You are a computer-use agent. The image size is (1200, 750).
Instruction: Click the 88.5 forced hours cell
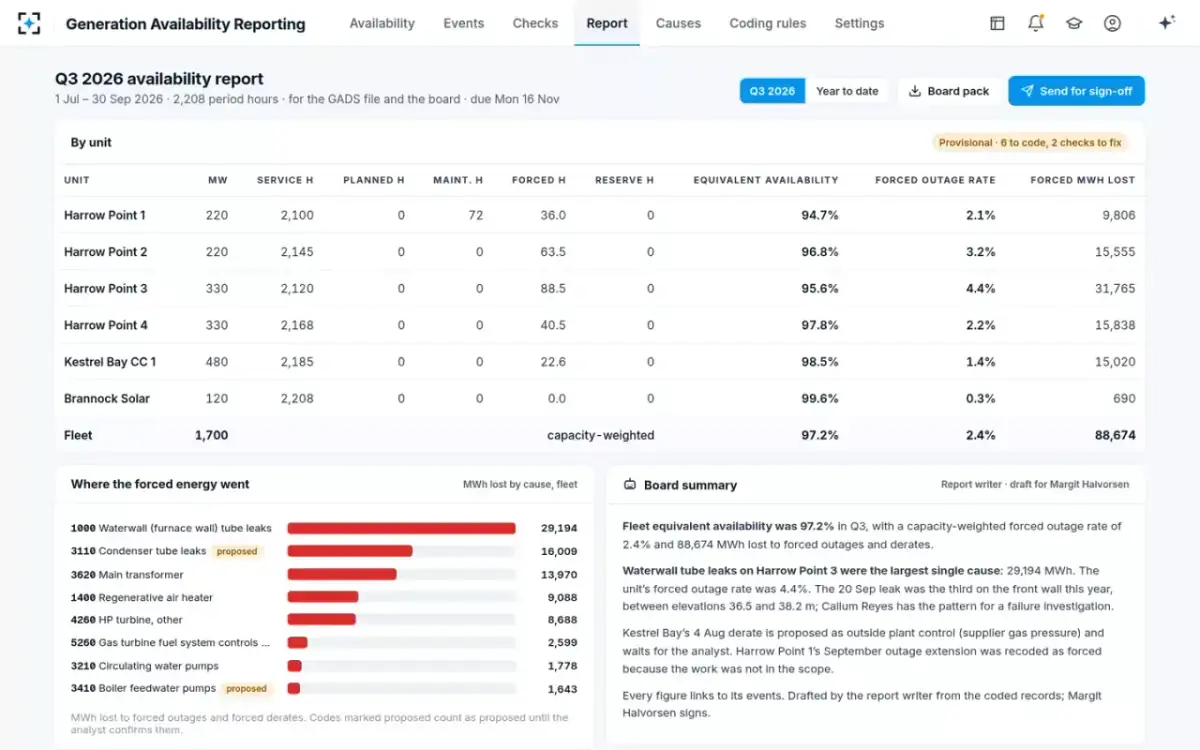(552, 289)
